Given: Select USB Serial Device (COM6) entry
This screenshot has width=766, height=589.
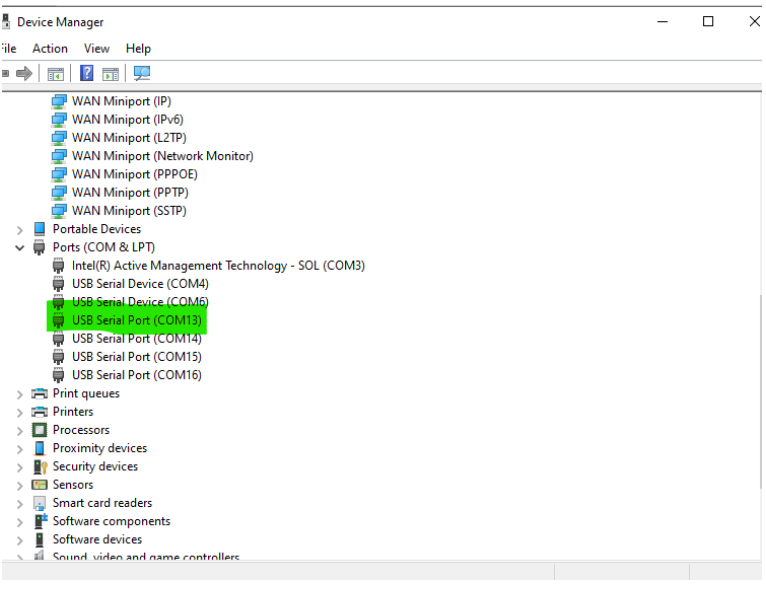Looking at the screenshot, I should point(140,302).
